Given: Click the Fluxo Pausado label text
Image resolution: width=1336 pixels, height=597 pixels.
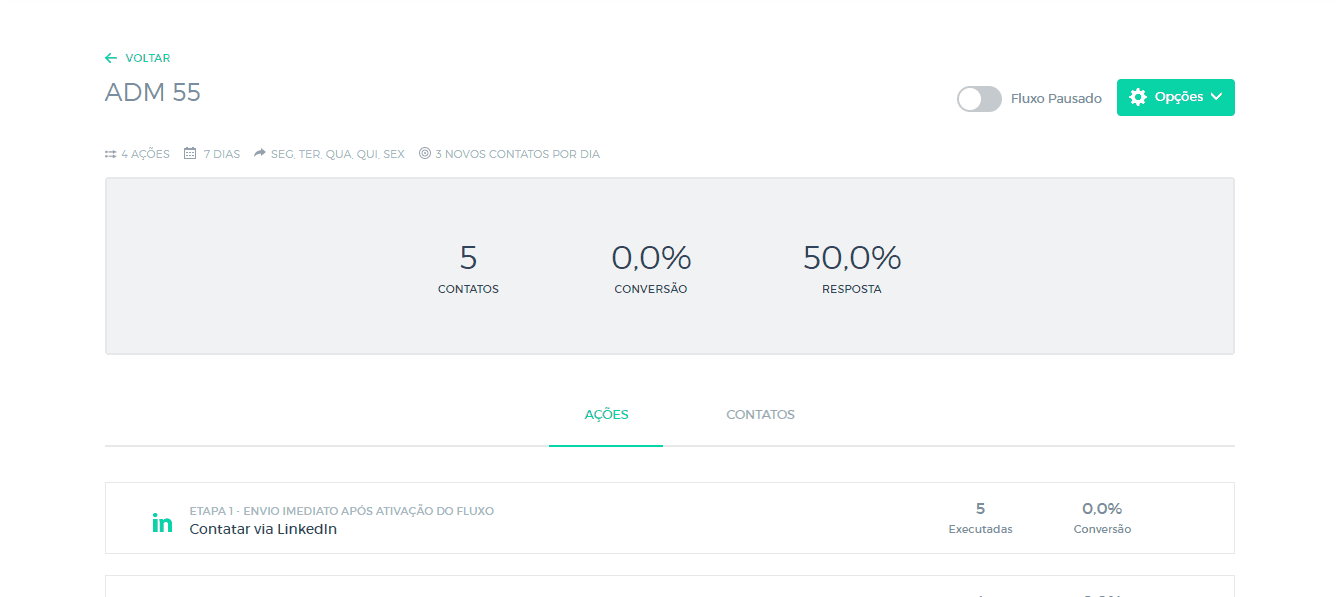Looking at the screenshot, I should click(x=1056, y=99).
